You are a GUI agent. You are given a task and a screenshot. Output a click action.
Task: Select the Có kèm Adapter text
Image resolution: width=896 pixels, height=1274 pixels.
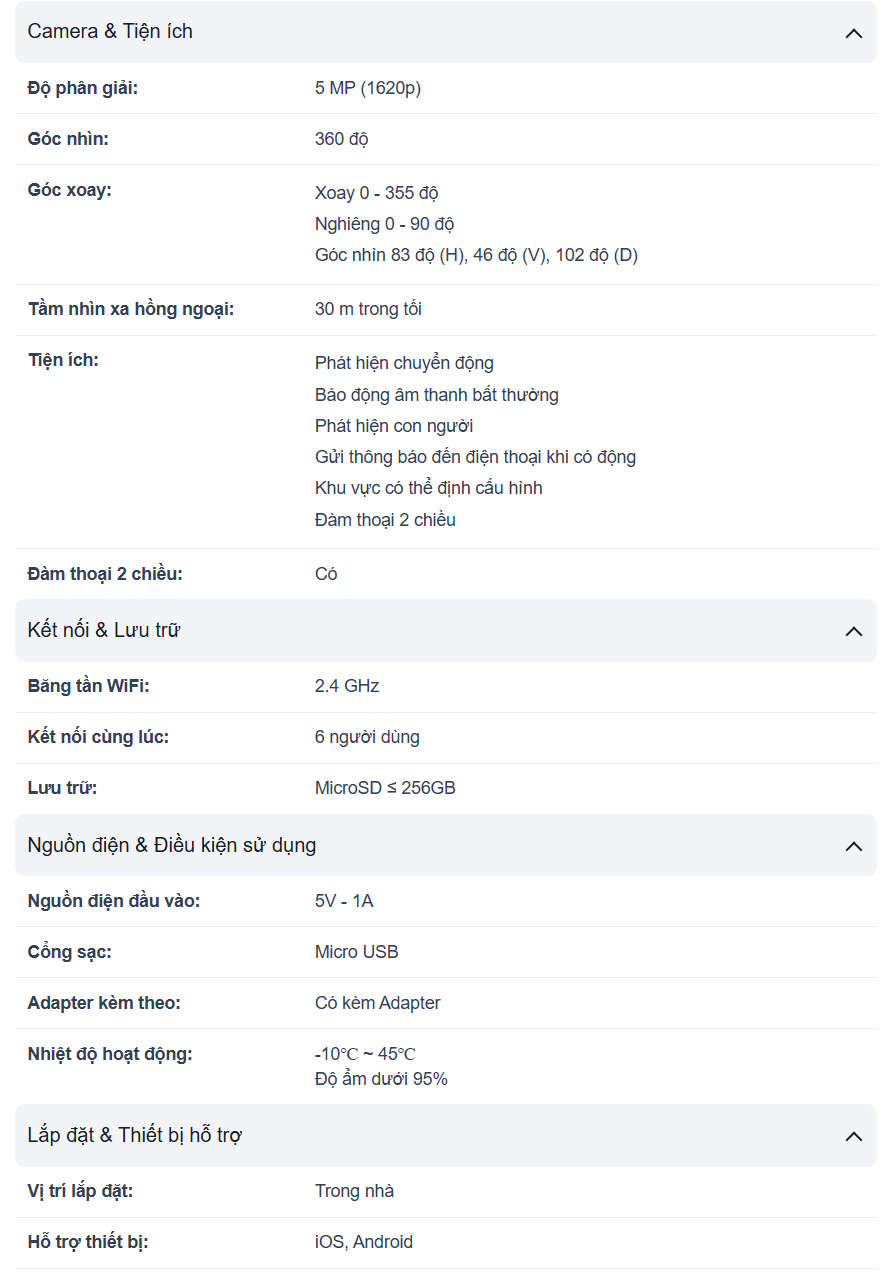click(x=377, y=1003)
